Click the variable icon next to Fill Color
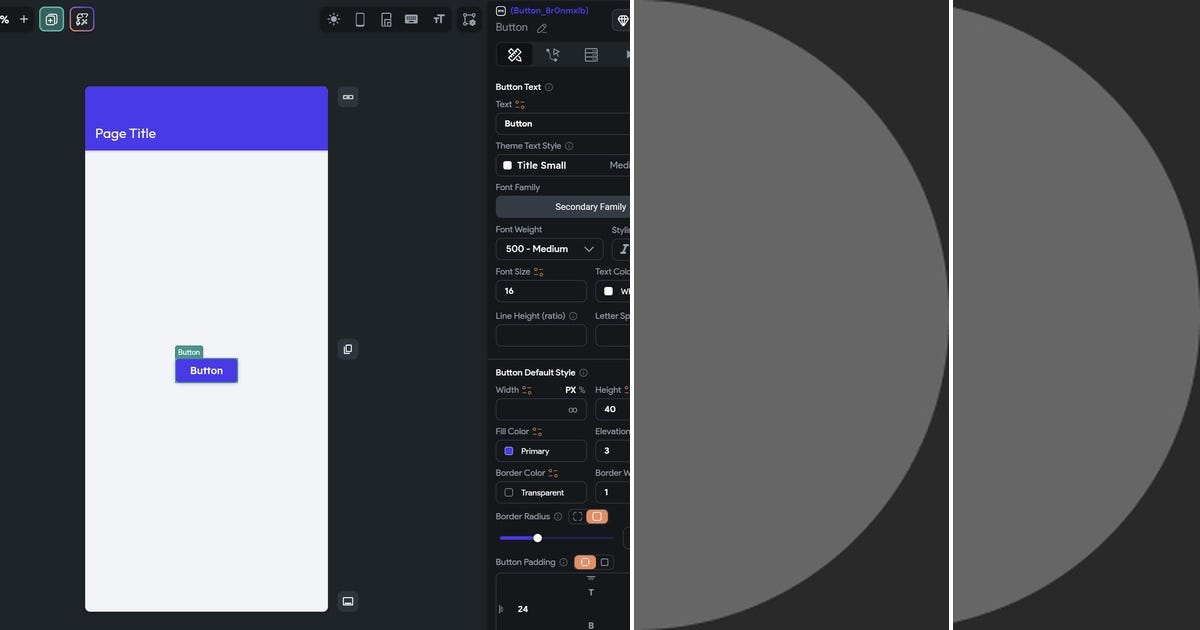 tap(537, 432)
